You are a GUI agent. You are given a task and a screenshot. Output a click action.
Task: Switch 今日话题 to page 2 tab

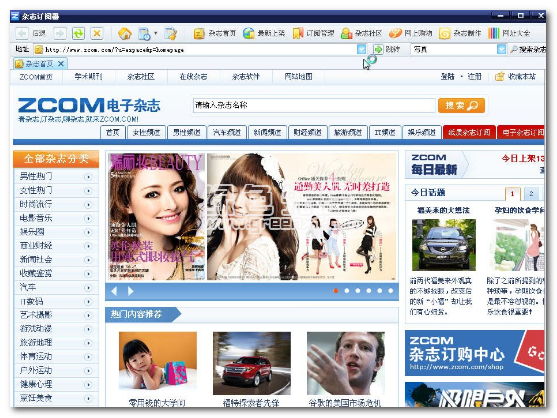[531, 194]
